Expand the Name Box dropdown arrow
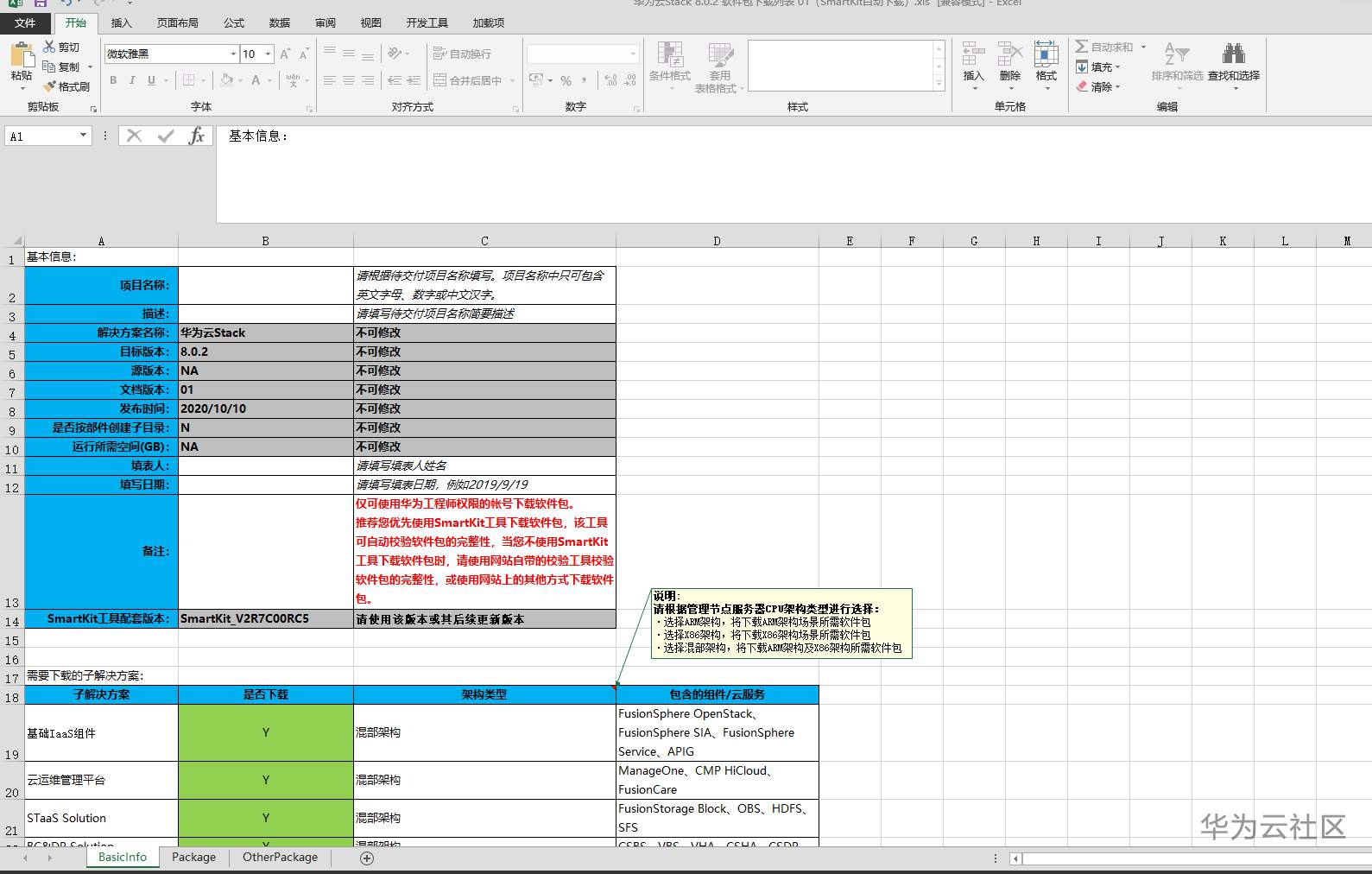 click(83, 136)
